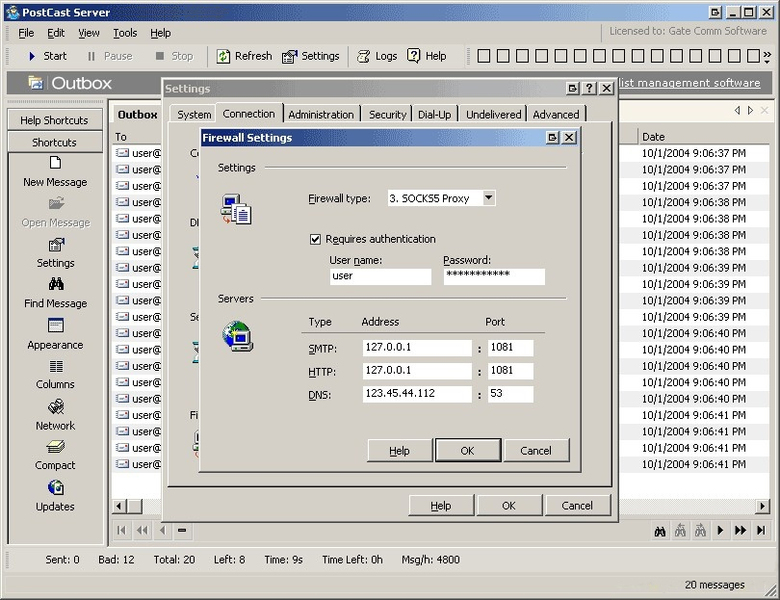This screenshot has width=780, height=600.
Task: Click Help in Firewall Settings dialog
Action: [x=399, y=450]
